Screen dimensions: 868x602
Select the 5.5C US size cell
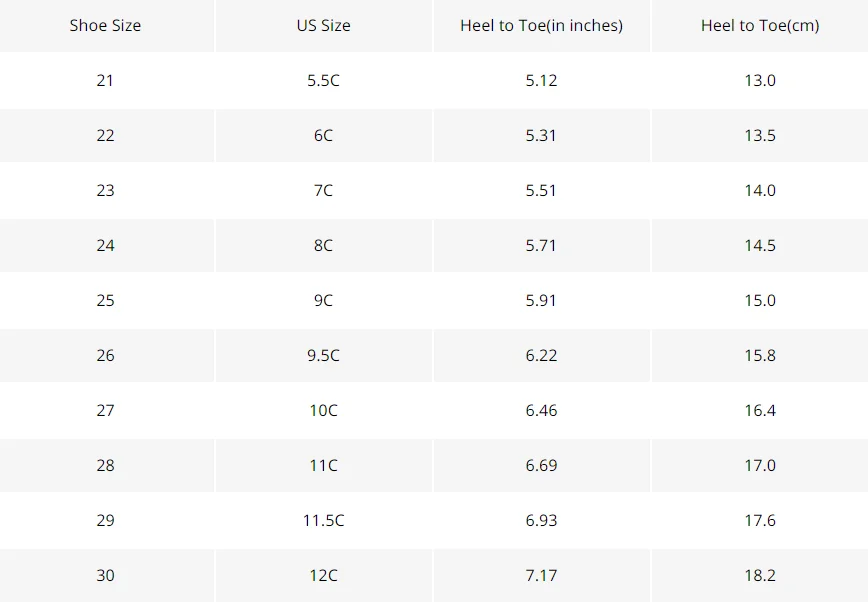(323, 80)
